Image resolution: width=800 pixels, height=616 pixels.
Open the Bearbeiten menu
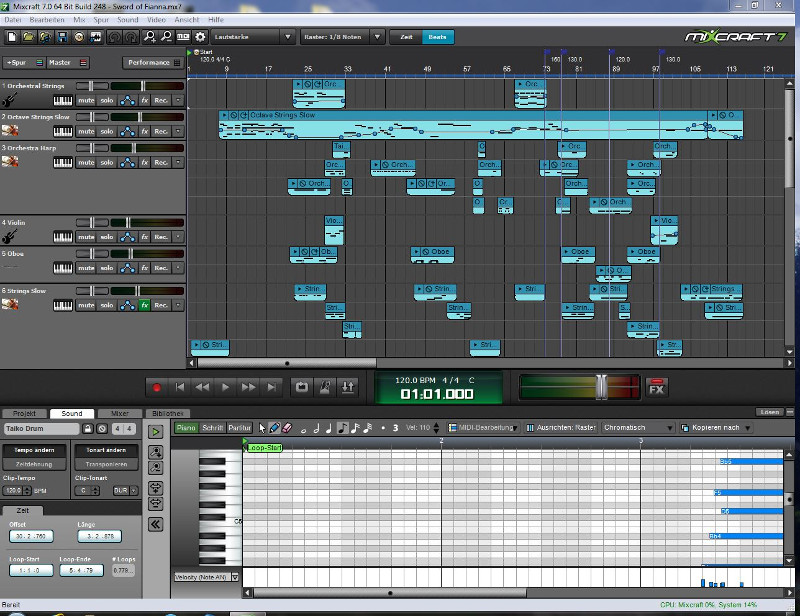click(47, 20)
